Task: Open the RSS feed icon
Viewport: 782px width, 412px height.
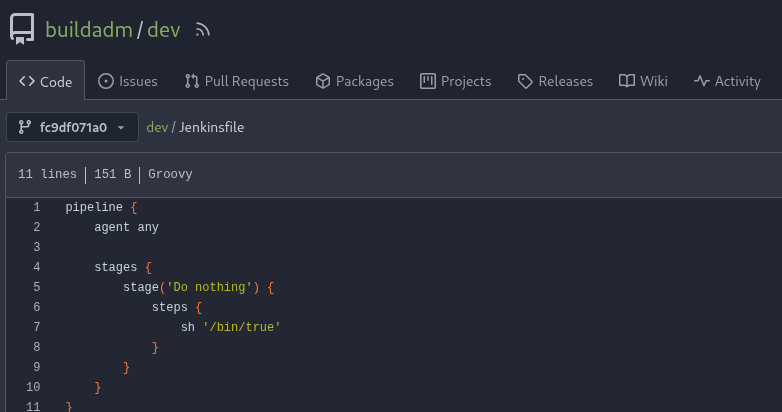Action: coord(203,30)
